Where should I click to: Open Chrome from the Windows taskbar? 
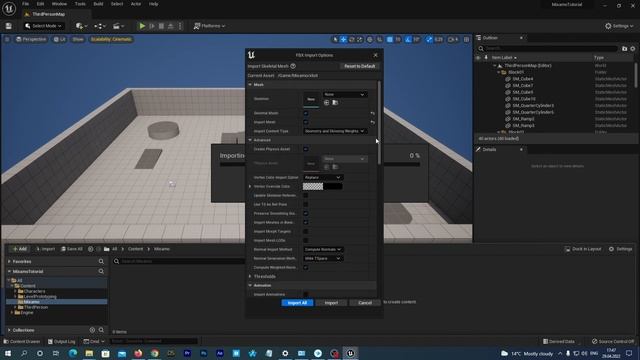(155, 353)
